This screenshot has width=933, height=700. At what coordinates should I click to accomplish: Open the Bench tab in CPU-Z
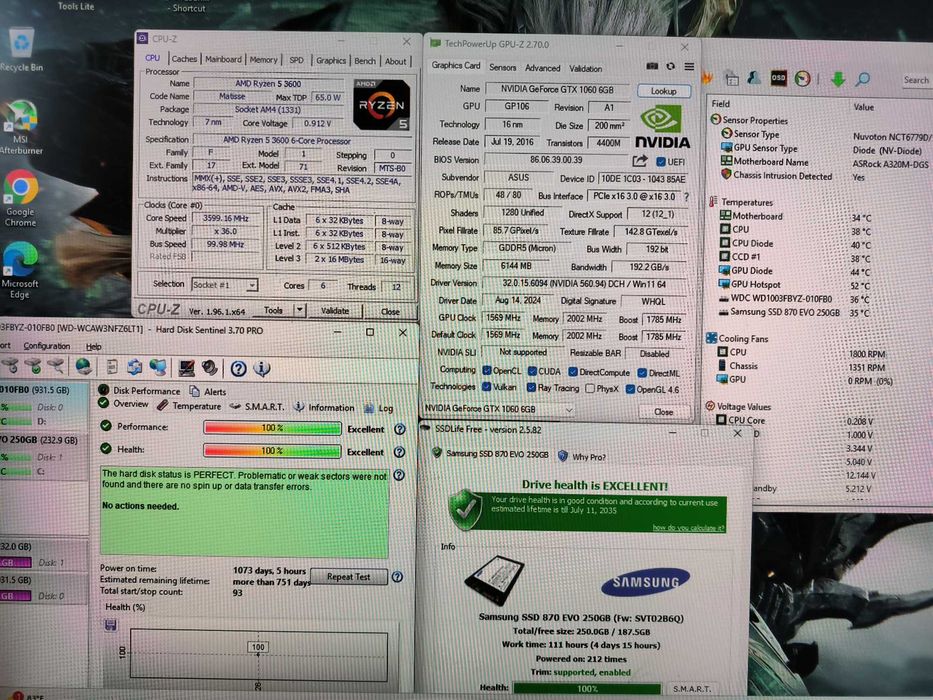(365, 61)
